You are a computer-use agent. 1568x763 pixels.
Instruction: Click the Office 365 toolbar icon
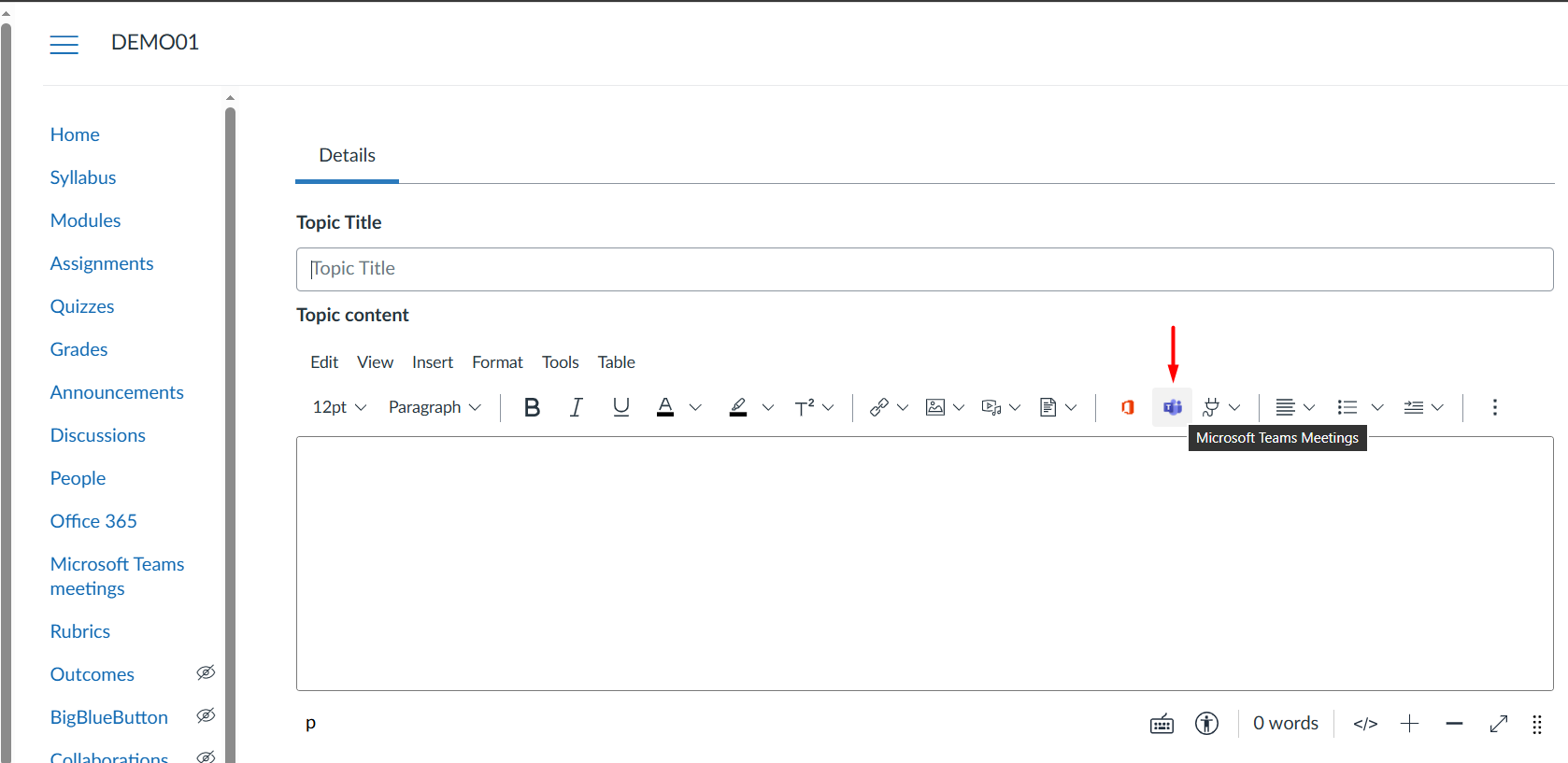[x=1127, y=407]
